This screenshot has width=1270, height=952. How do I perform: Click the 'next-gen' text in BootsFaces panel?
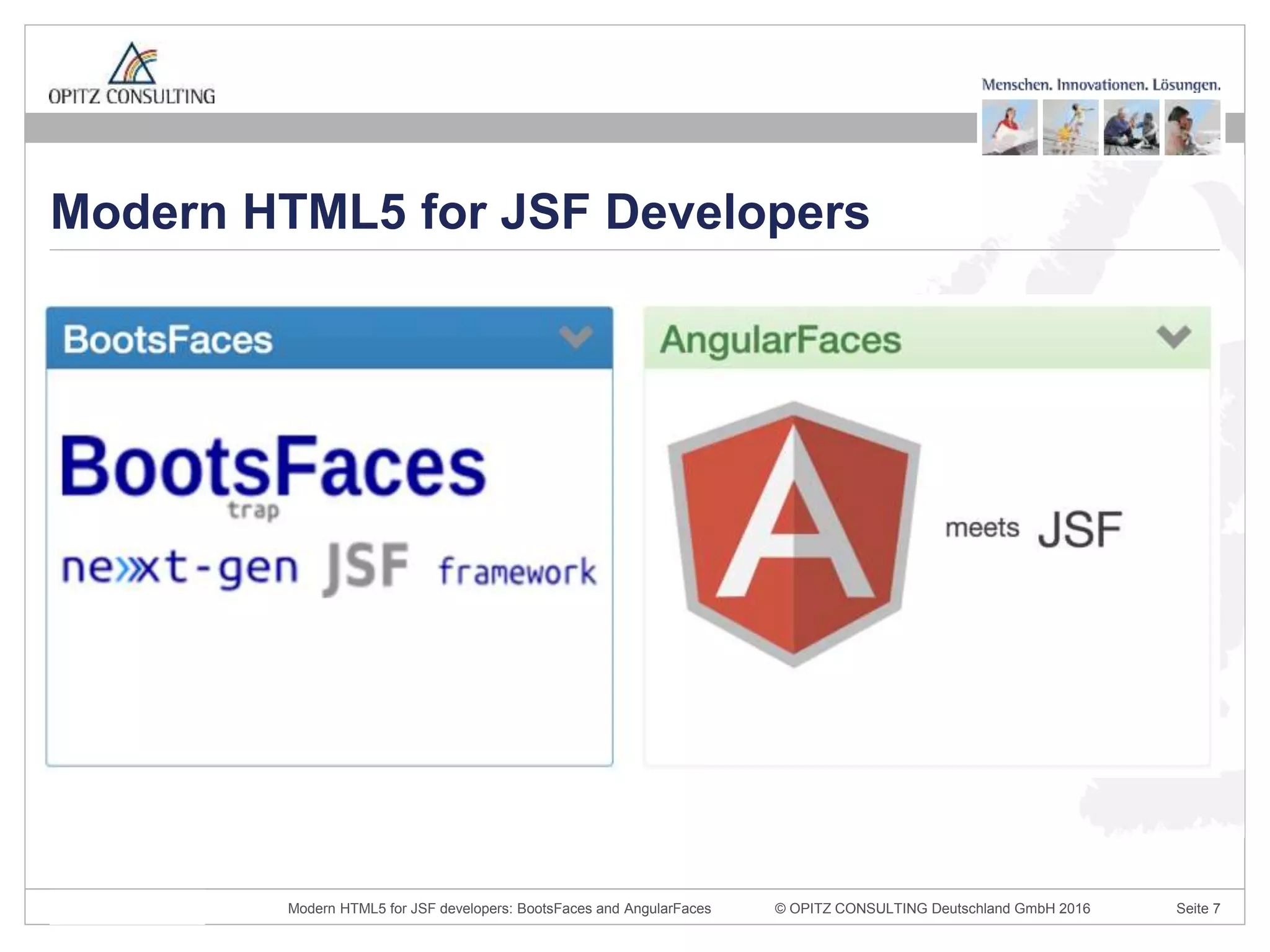[x=180, y=569]
